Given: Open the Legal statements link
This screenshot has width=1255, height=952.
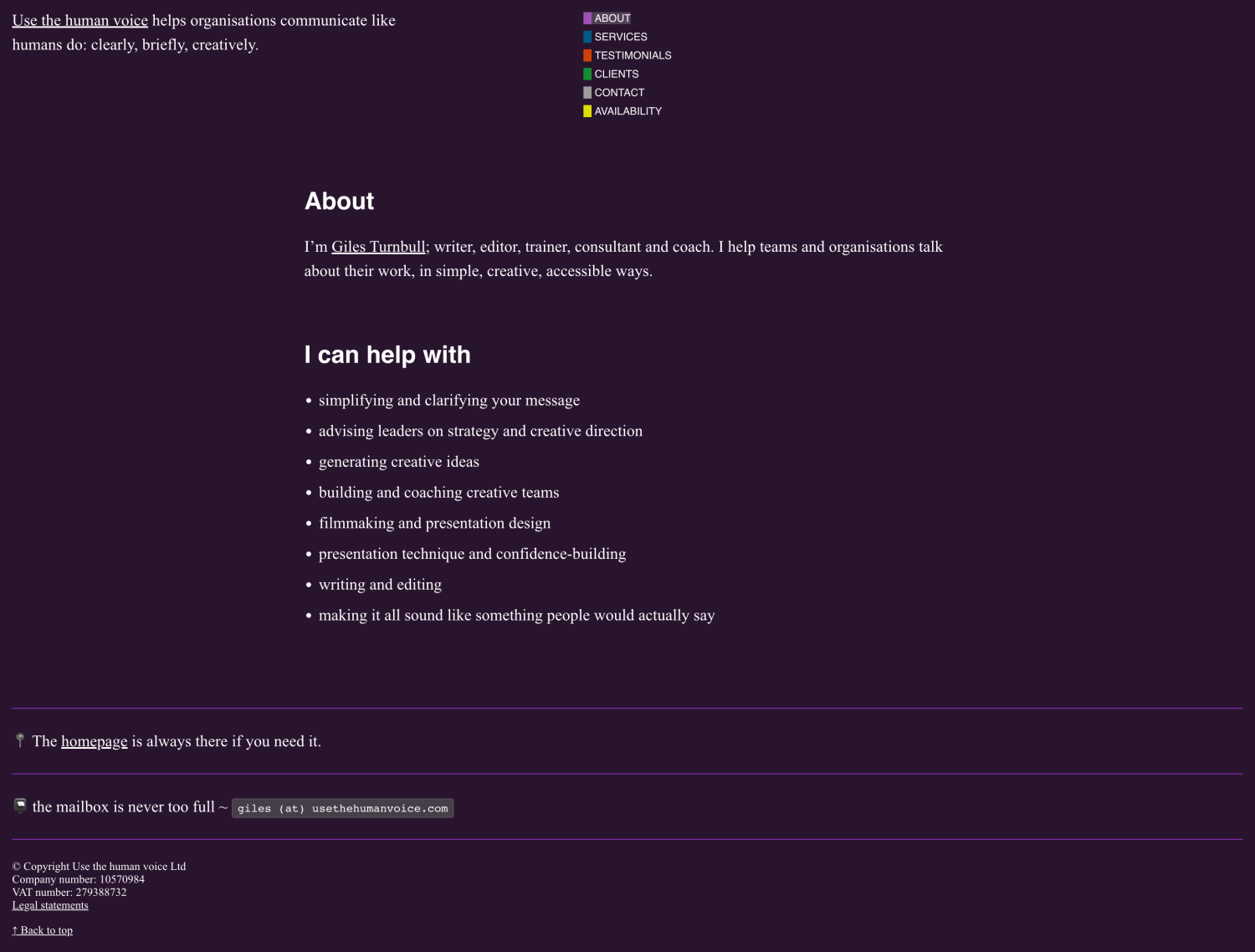Looking at the screenshot, I should [50, 905].
